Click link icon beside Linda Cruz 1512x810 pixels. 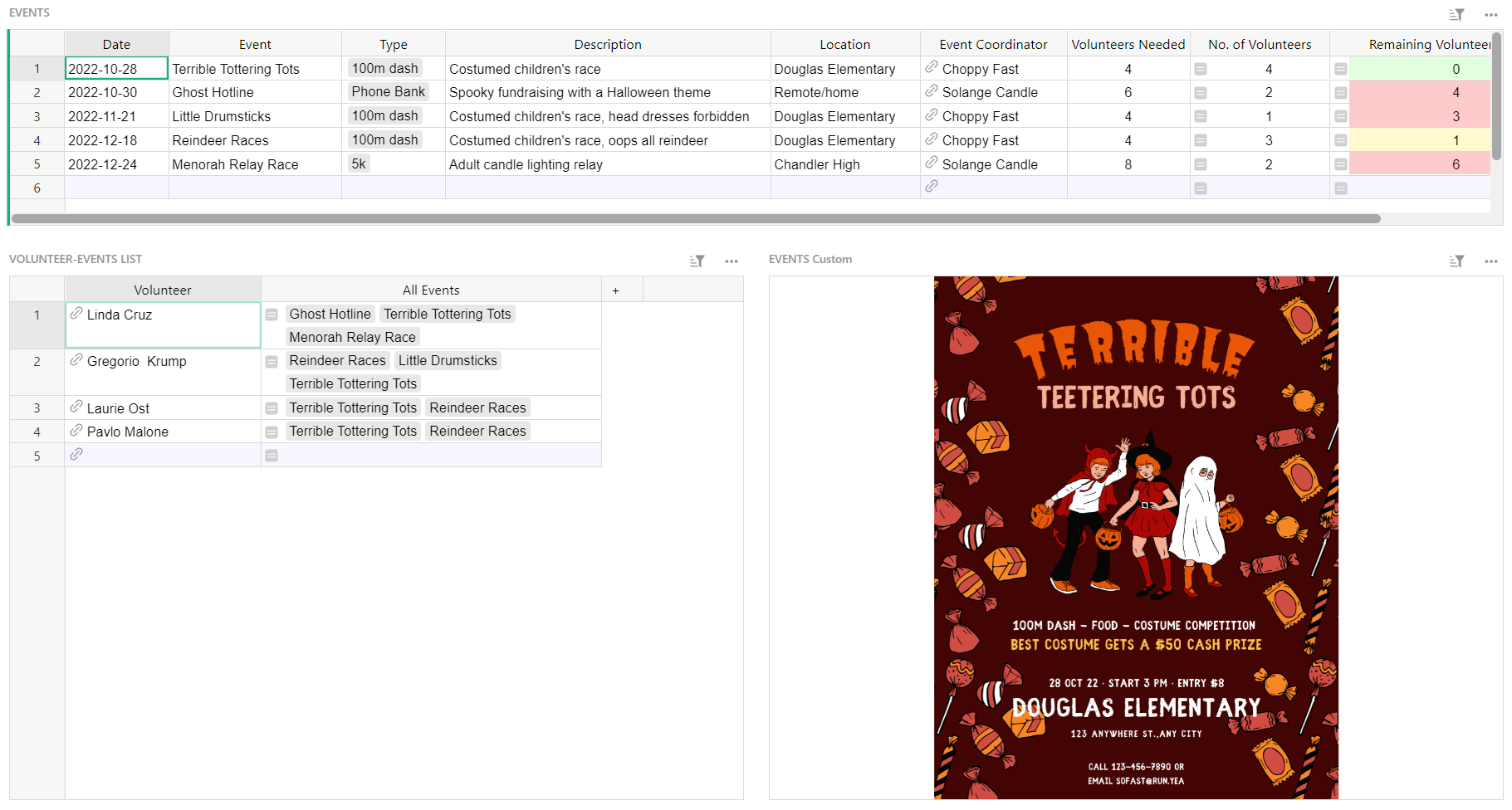(x=76, y=314)
